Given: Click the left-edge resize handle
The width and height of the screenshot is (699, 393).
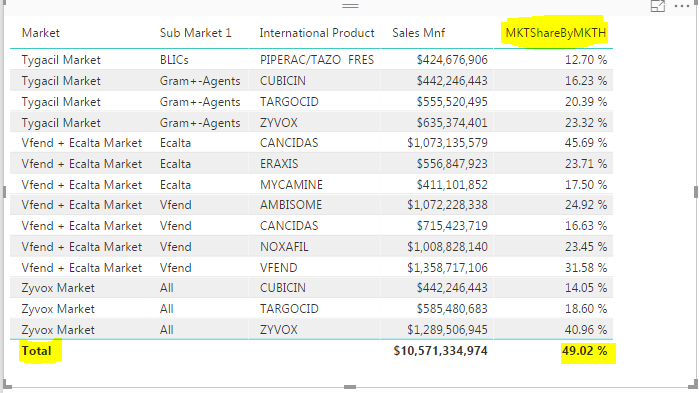Looking at the screenshot, I should pyautogui.click(x=4, y=192).
